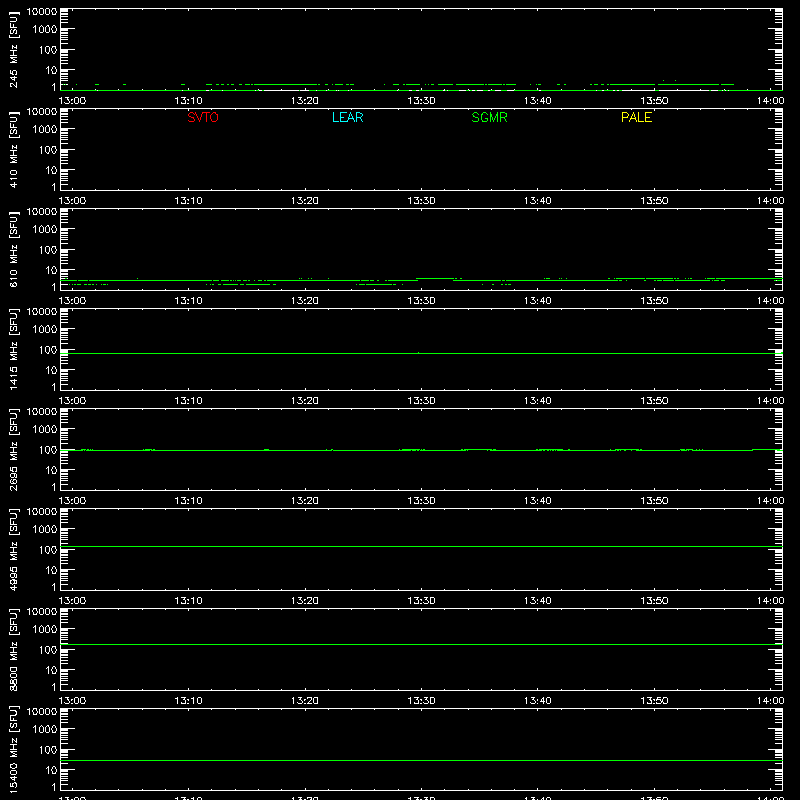Select the 245 MHz [SFU] axis title

coord(13,49)
